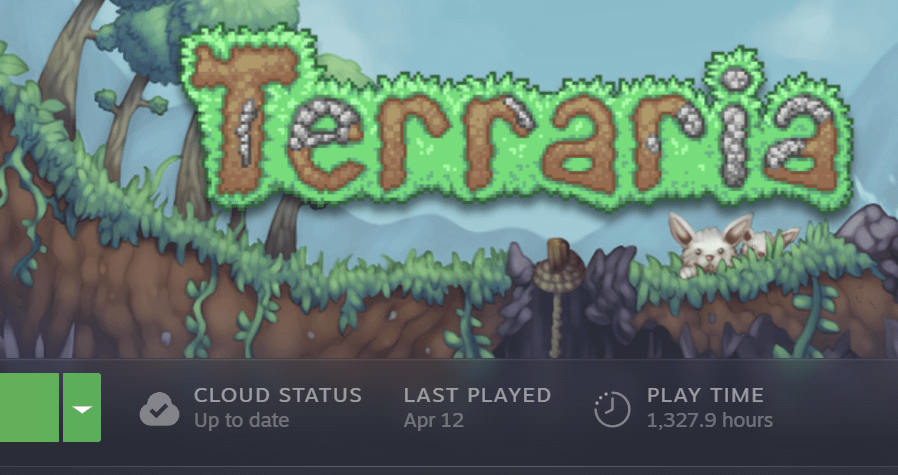Click the green play button
This screenshot has height=475, width=898.
click(29, 407)
